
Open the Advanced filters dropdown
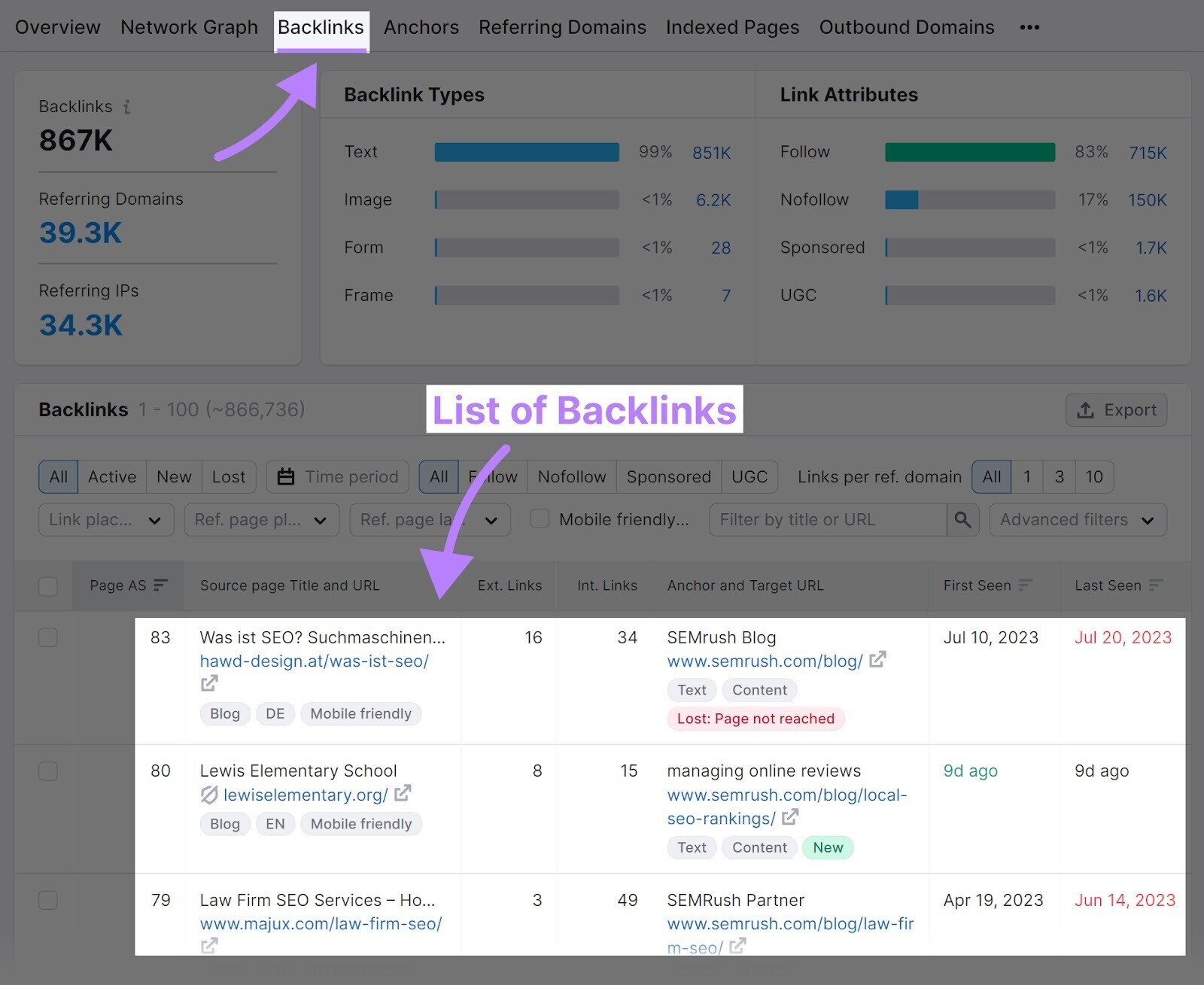1078,519
